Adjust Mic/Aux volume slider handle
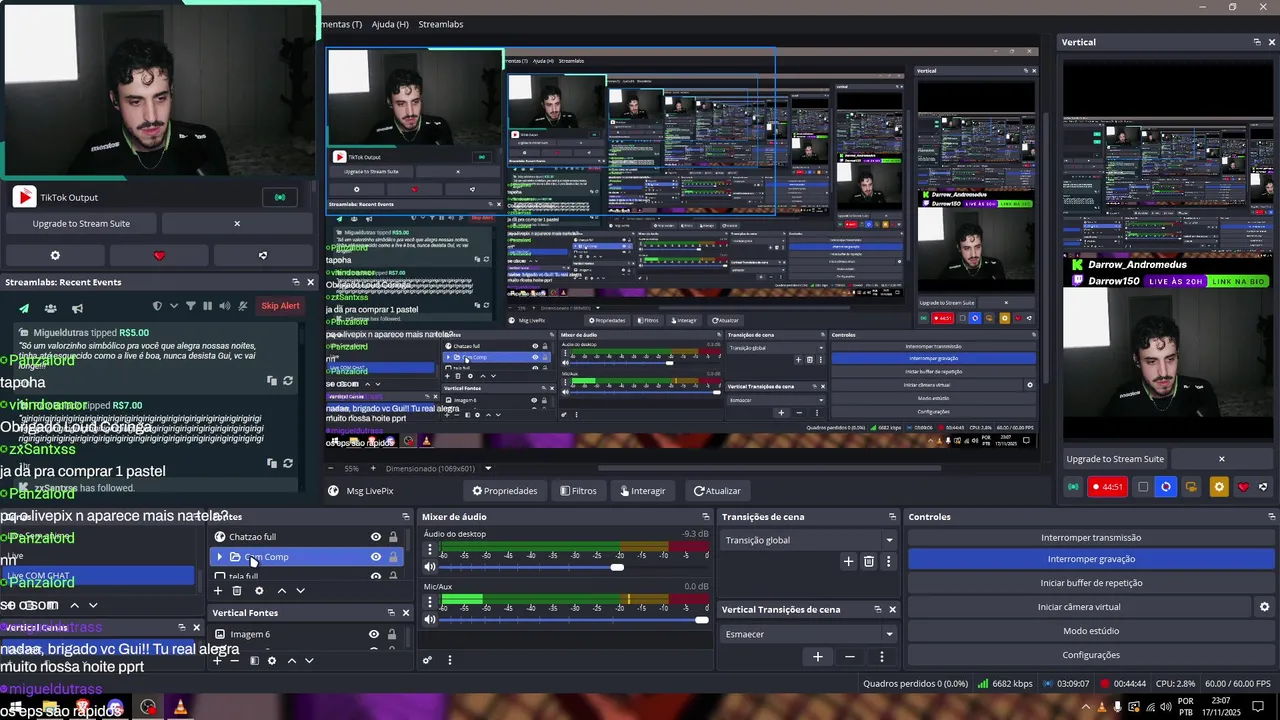Viewport: 1280px width, 720px height. (702, 620)
